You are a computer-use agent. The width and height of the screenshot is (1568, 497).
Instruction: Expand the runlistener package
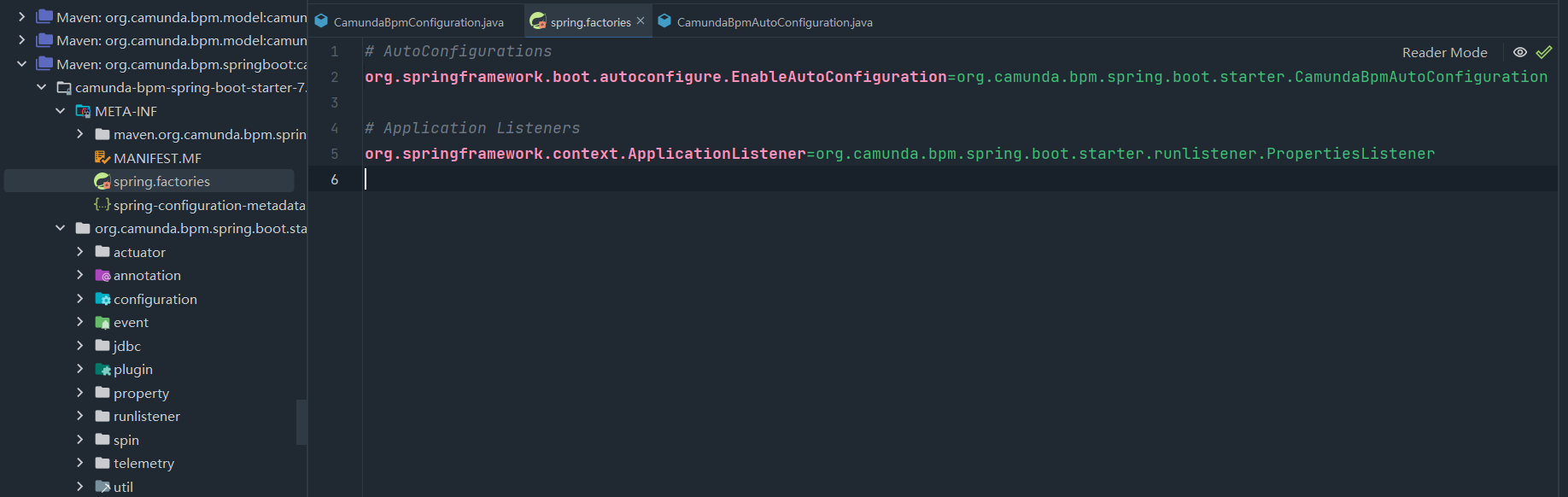pyautogui.click(x=79, y=416)
